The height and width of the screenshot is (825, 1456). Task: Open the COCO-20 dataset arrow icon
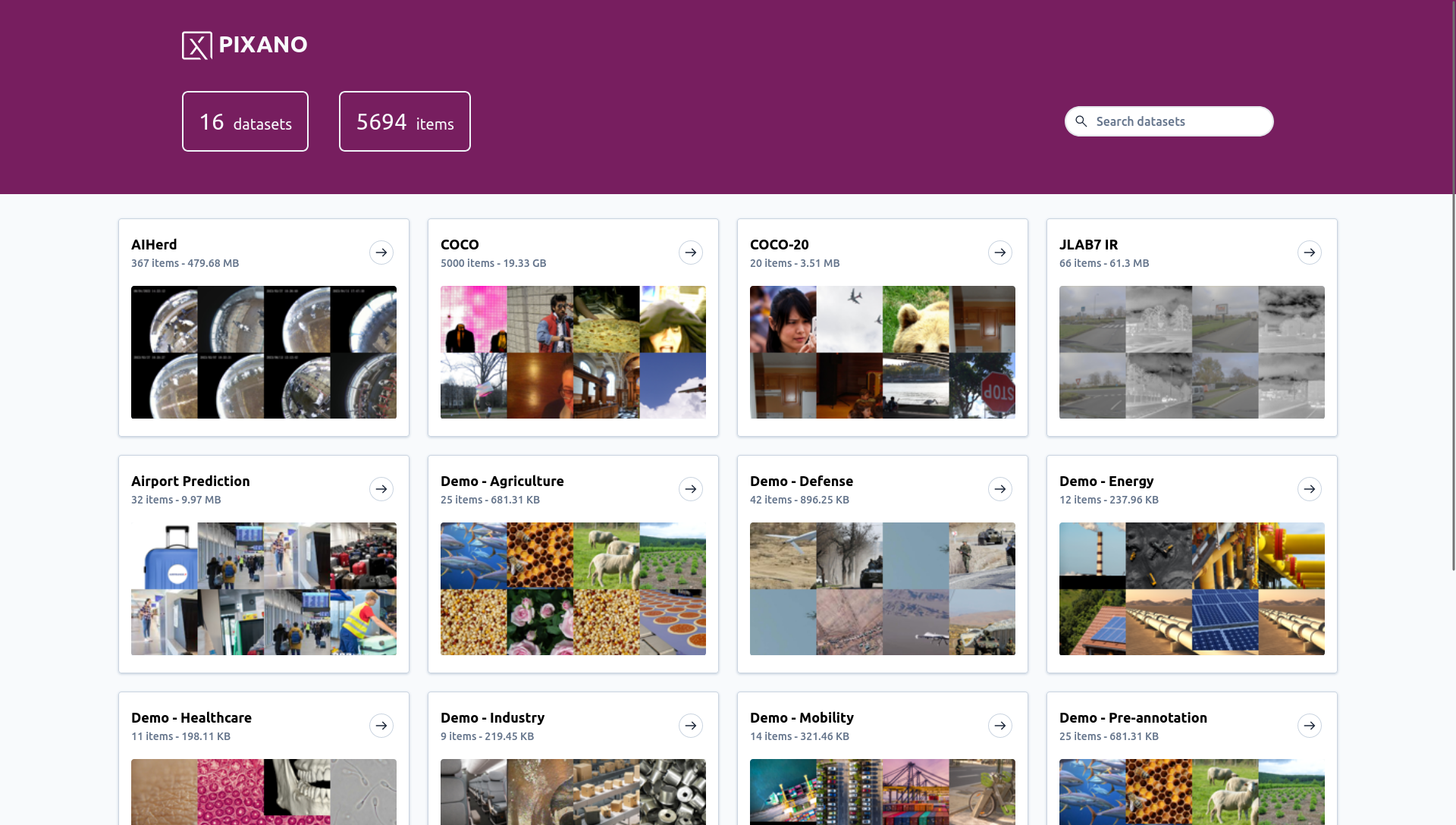click(x=1000, y=252)
